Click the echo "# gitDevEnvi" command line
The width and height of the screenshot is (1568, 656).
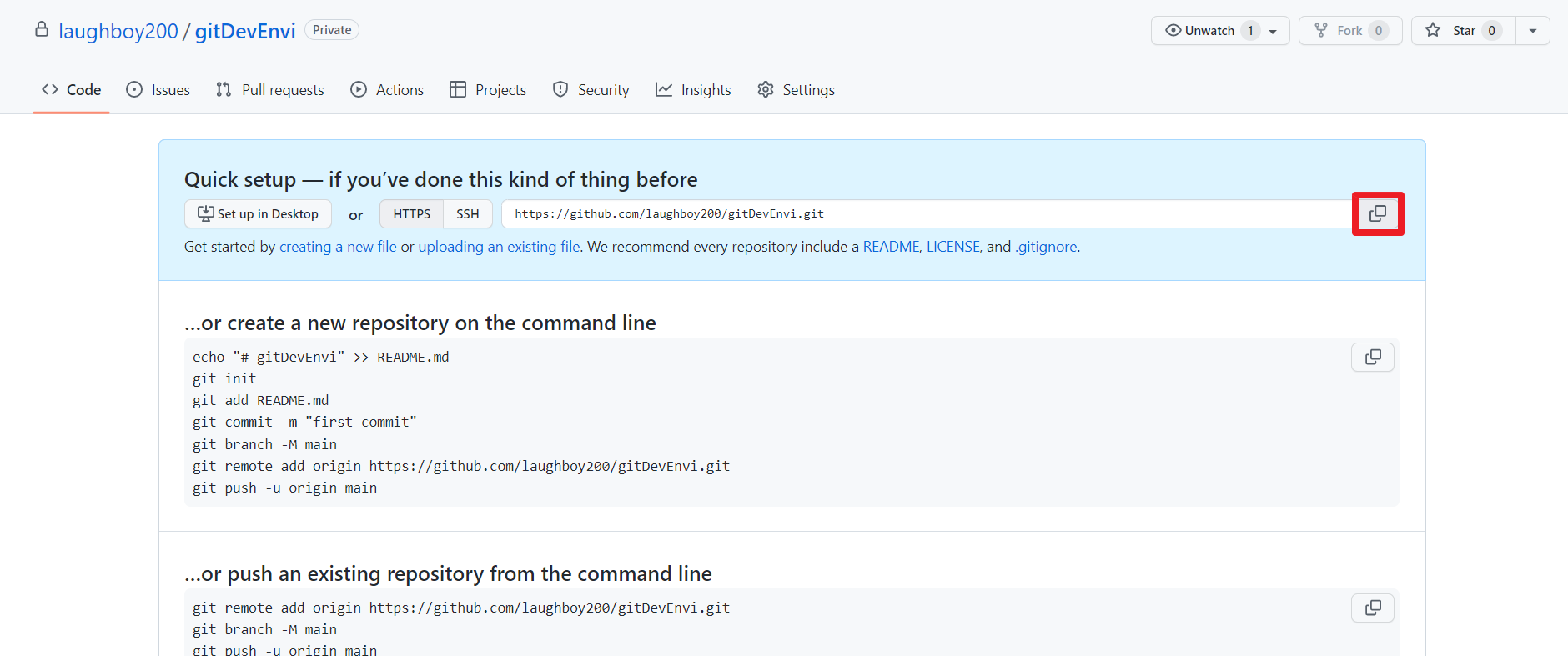pyautogui.click(x=321, y=357)
